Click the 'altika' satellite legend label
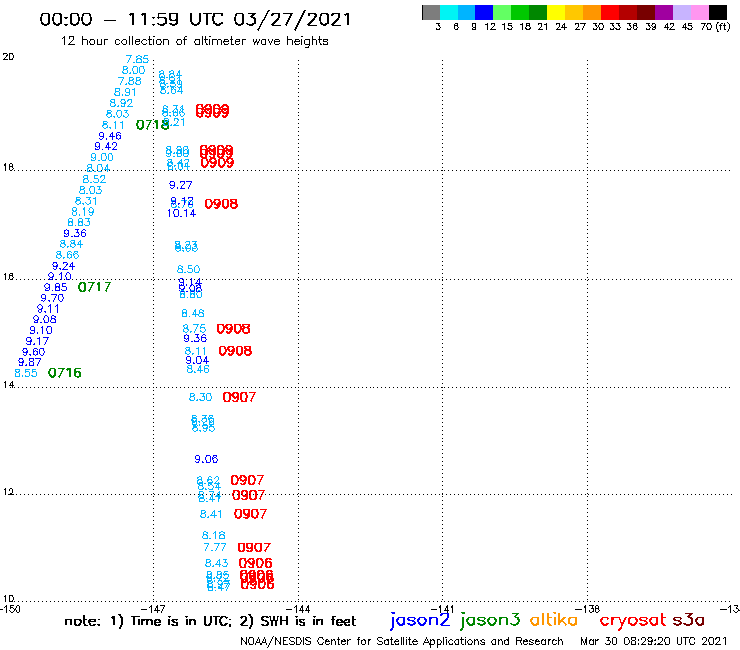The height and width of the screenshot is (650, 740). [554, 620]
